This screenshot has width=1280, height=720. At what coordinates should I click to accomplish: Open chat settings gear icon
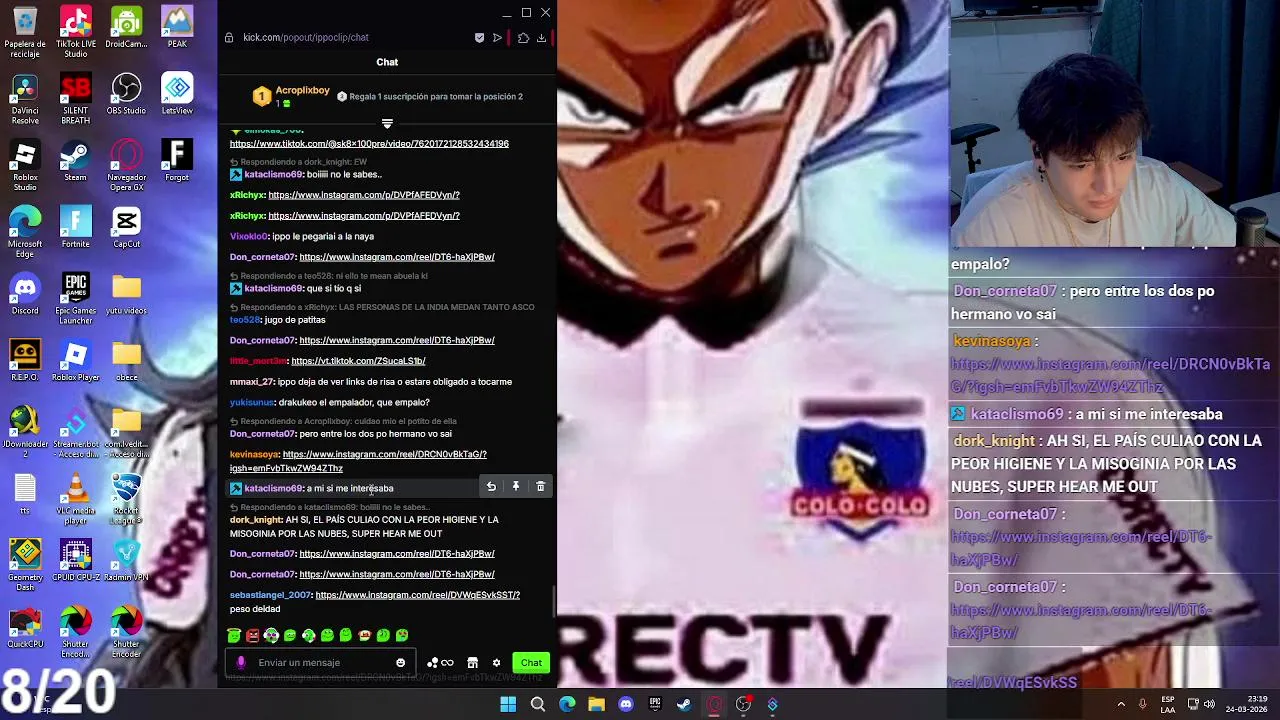[x=496, y=662]
